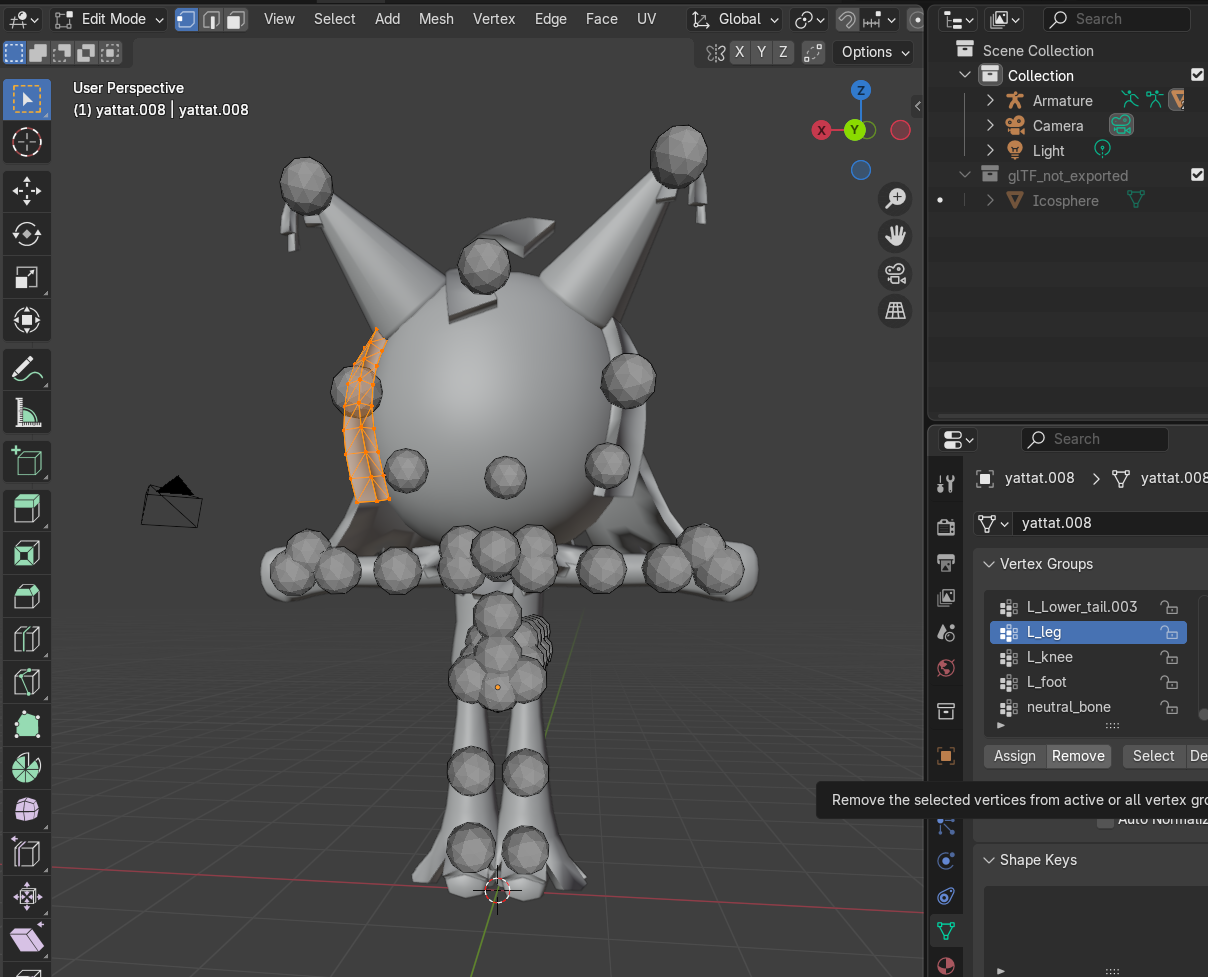1208x977 pixels.
Task: Enable edge select mode
Action: [x=211, y=19]
